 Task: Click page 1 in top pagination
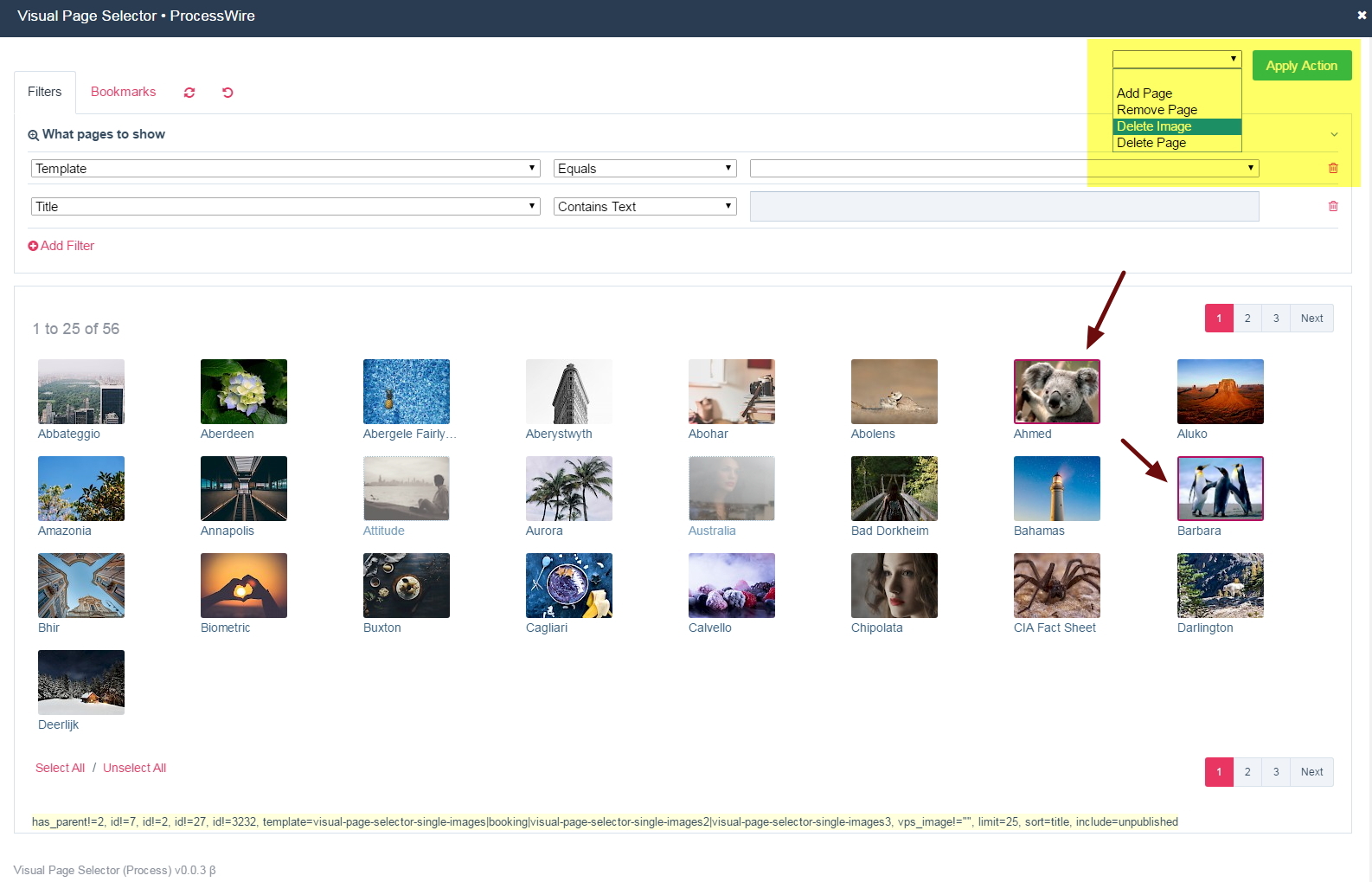tap(1219, 319)
